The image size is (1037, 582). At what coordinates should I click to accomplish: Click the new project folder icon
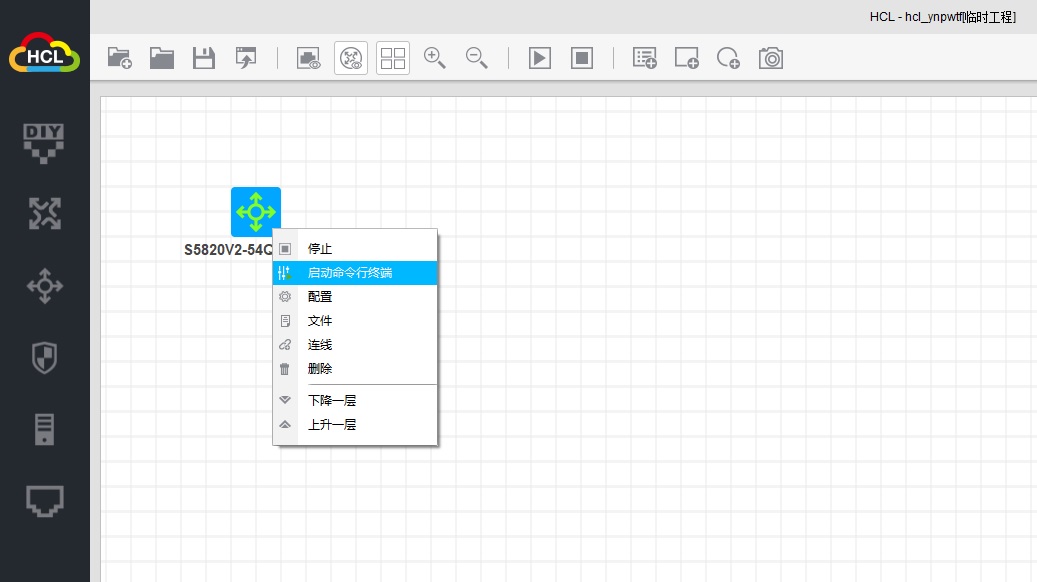(x=120, y=58)
